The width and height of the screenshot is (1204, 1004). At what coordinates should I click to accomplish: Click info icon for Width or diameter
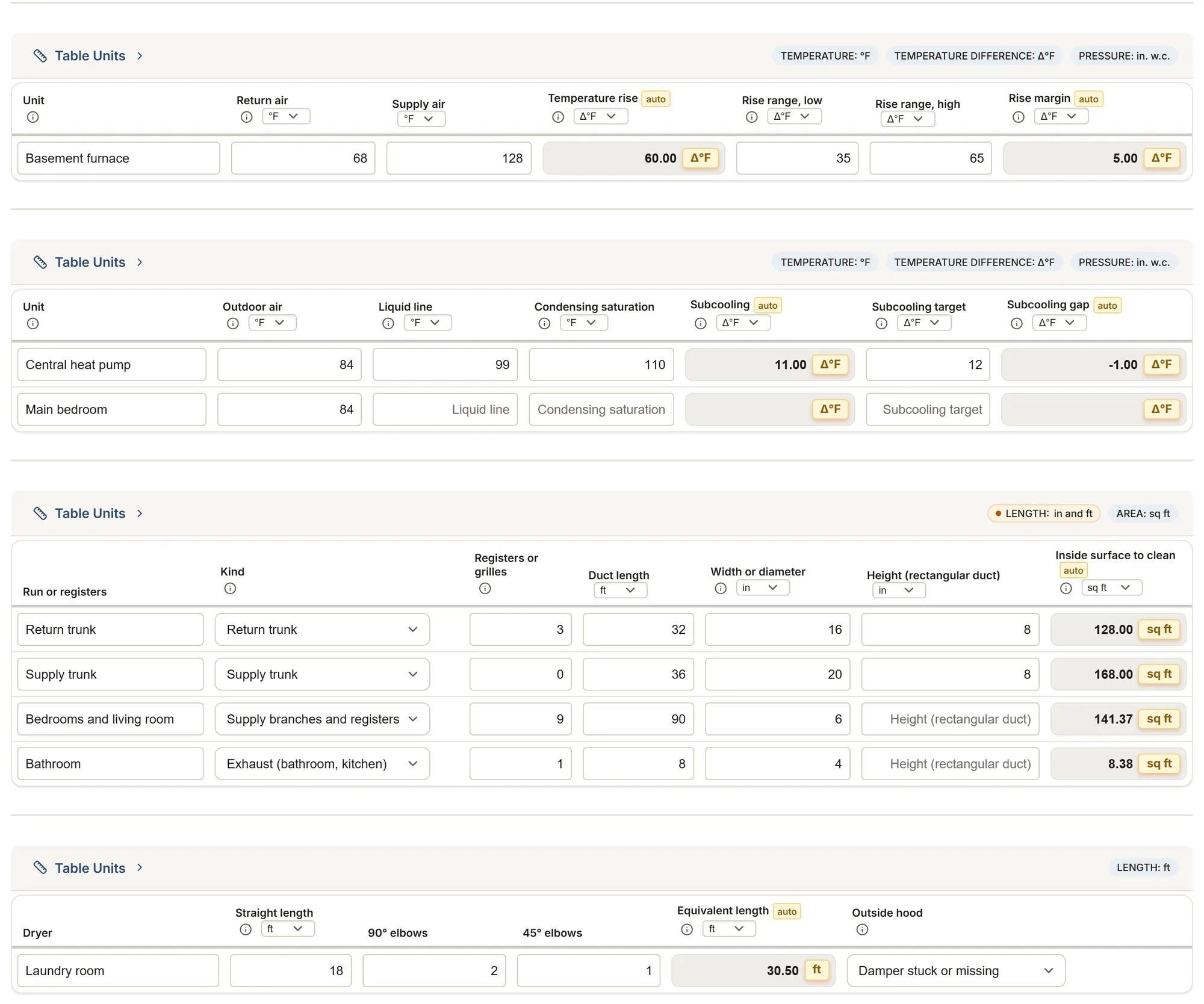720,589
